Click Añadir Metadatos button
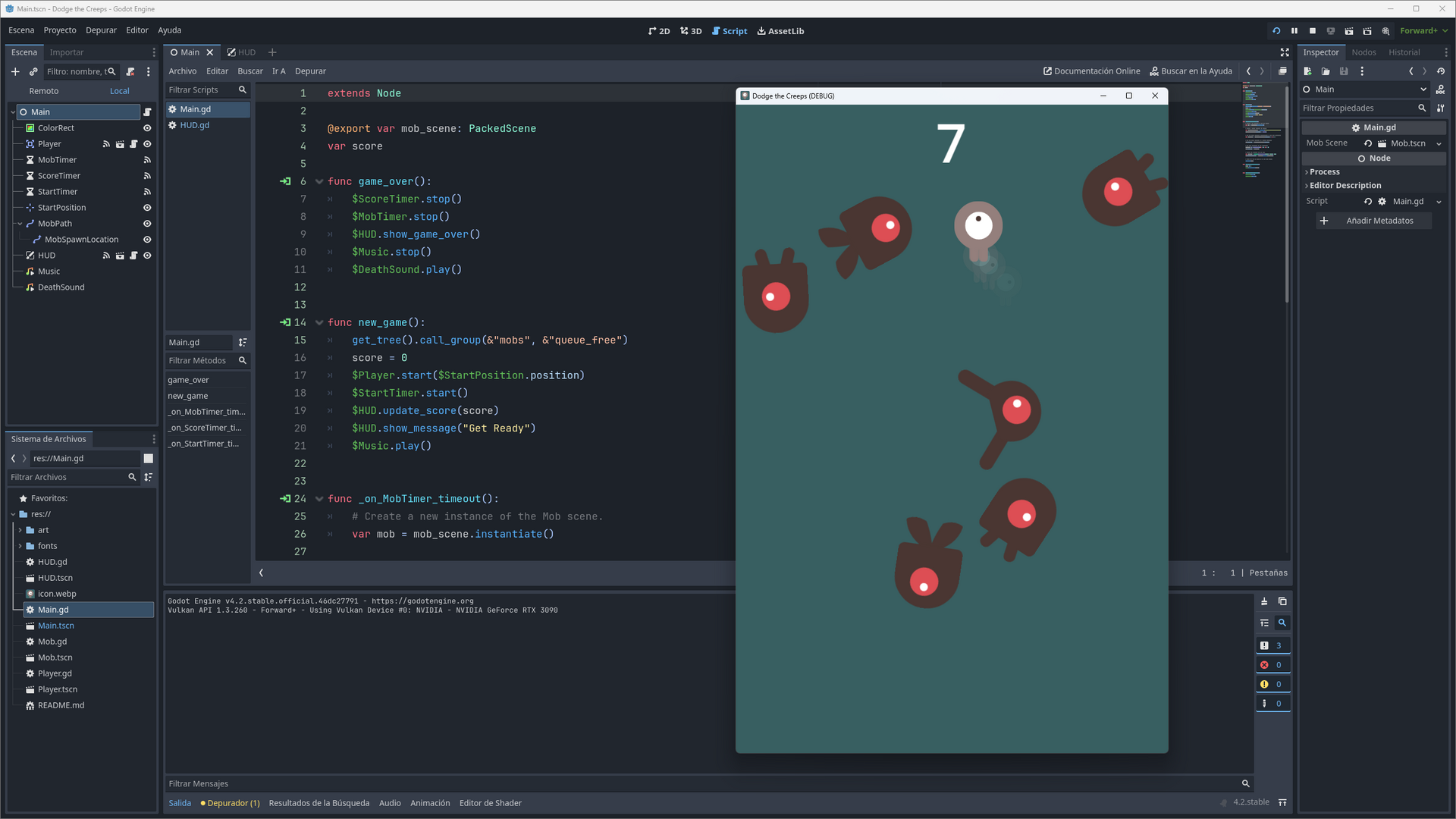The height and width of the screenshot is (819, 1456). 1373,221
